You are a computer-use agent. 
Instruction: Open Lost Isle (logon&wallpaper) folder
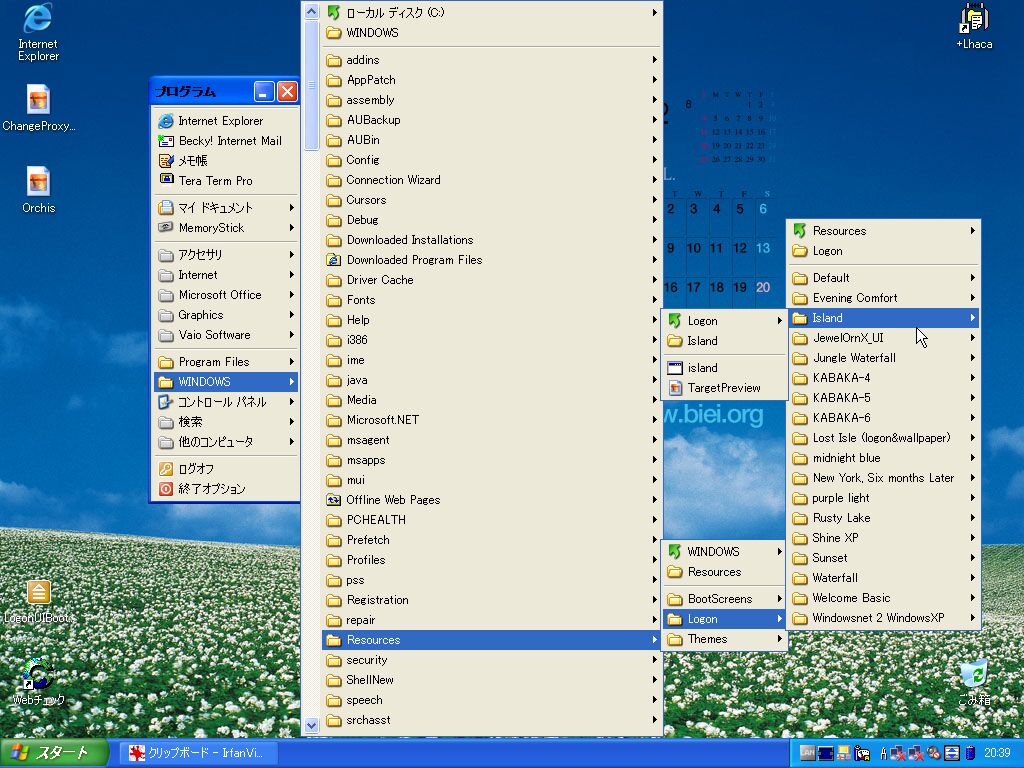pos(884,438)
